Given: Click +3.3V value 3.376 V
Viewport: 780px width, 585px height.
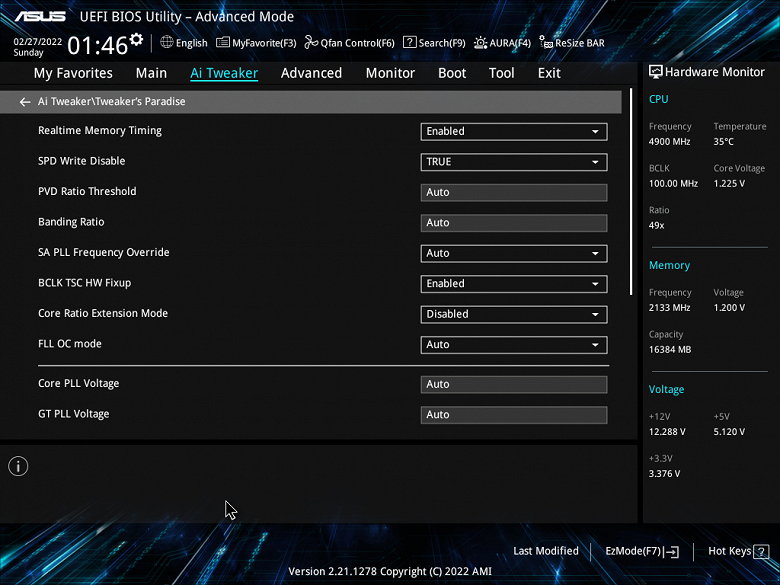Looking at the screenshot, I should point(664,474).
